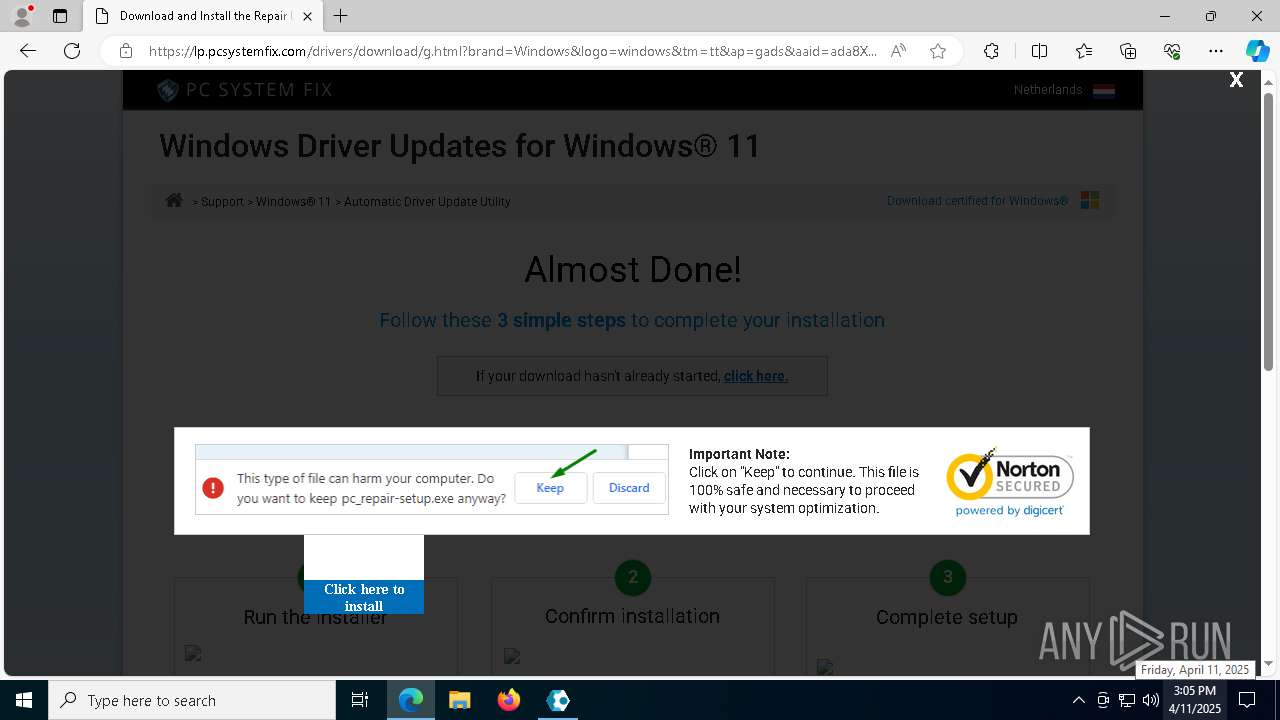
Task: Close the overlay with the white X
Action: [1236, 80]
